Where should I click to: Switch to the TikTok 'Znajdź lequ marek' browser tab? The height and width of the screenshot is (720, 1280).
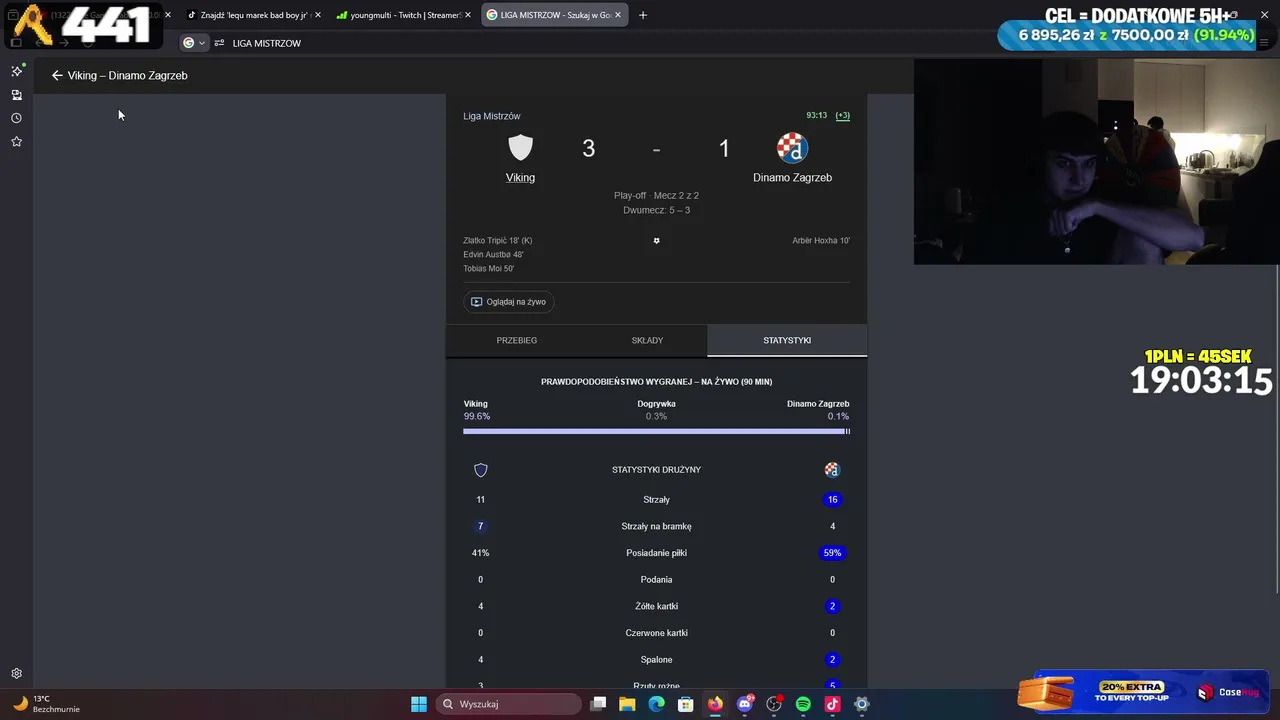tap(254, 15)
